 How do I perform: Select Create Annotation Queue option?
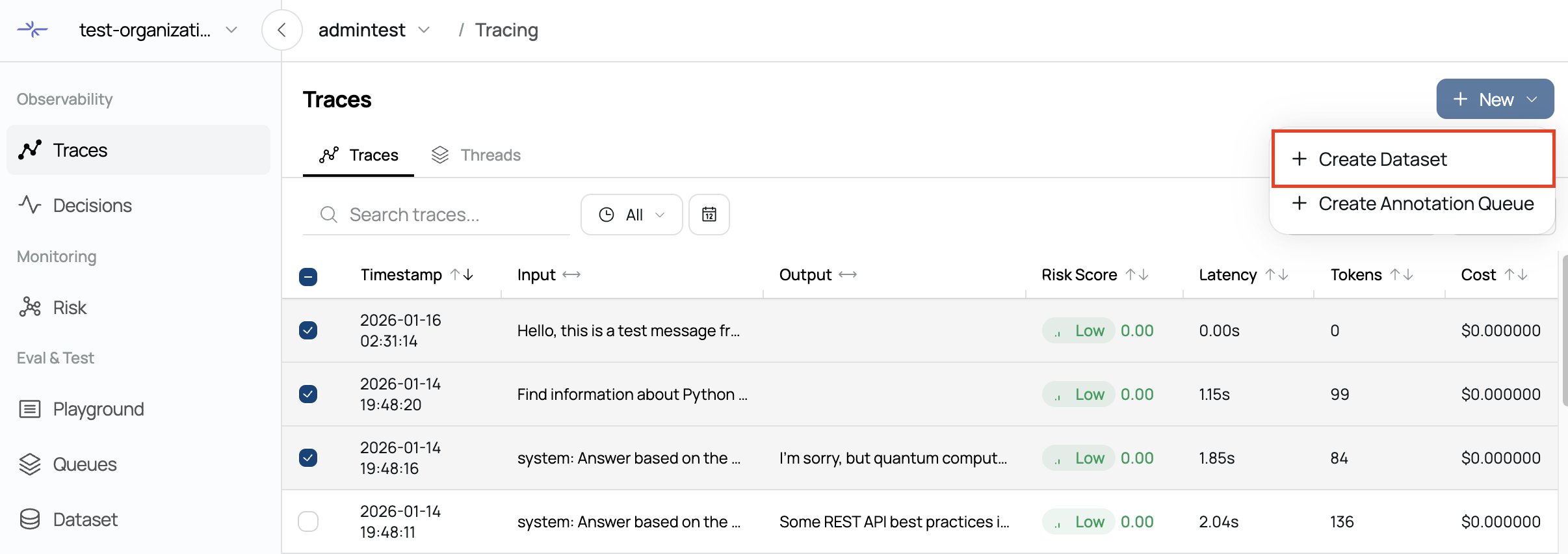pos(1425,204)
